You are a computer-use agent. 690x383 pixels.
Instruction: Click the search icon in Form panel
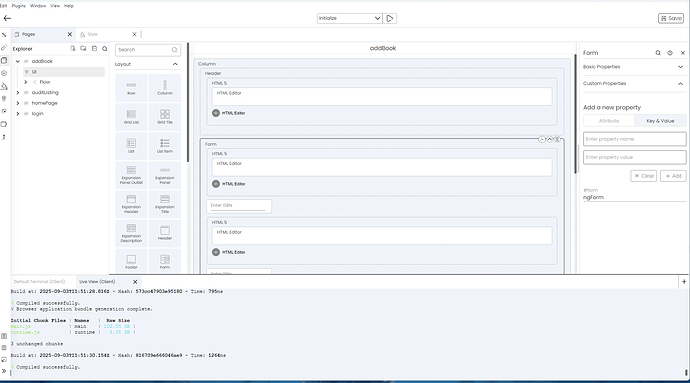[658, 53]
